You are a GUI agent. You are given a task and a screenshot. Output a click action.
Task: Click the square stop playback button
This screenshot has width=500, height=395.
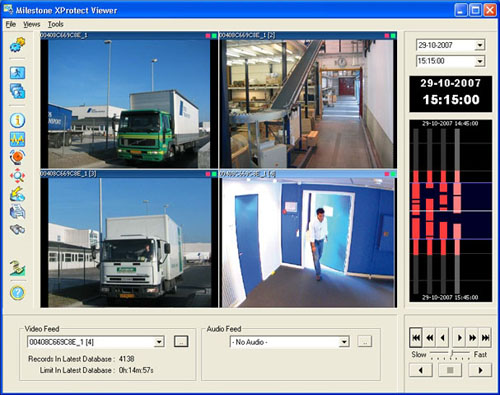pyautogui.click(x=450, y=370)
